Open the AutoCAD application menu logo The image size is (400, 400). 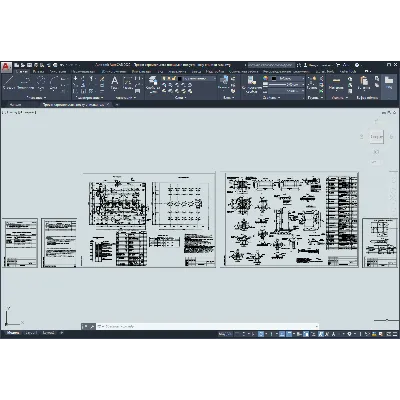coord(6,67)
